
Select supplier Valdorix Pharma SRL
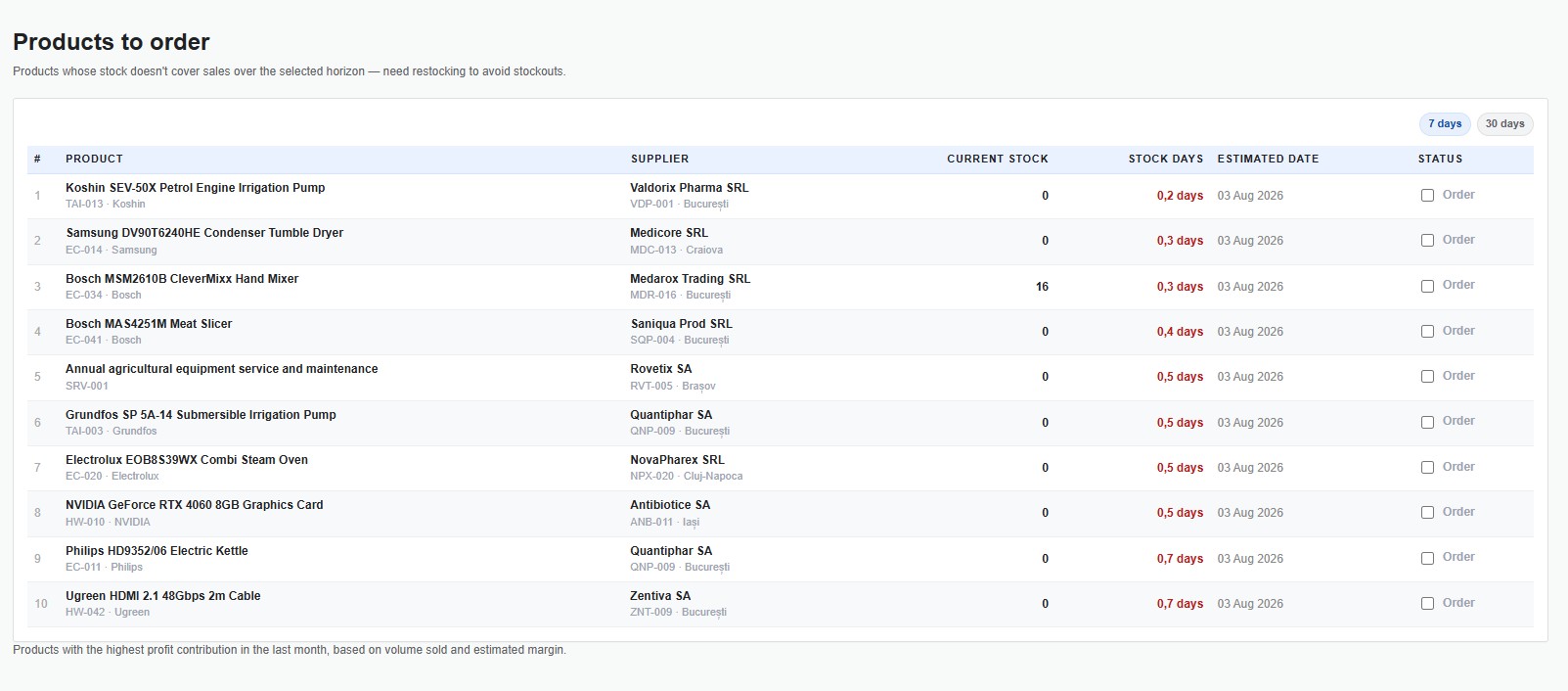pyautogui.click(x=689, y=188)
